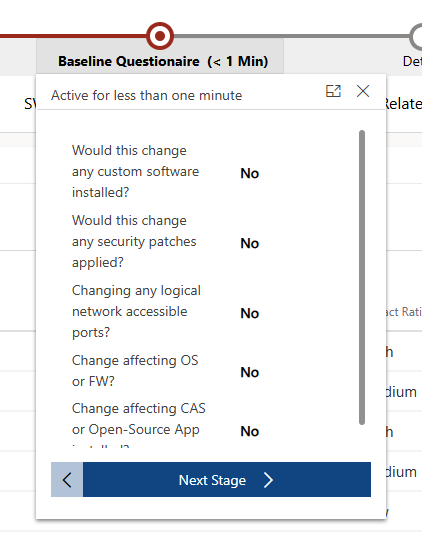The width and height of the screenshot is (422, 544).
Task: Go back using the left chevron button
Action: [67, 480]
